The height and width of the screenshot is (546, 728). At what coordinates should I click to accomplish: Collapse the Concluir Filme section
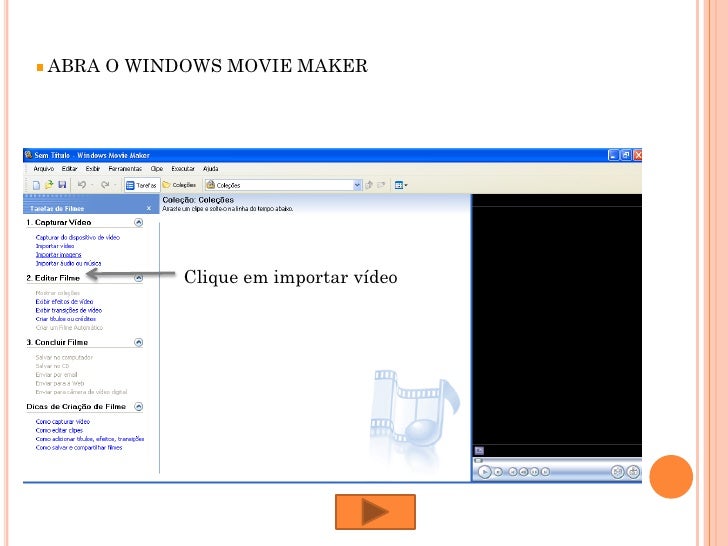[138, 342]
